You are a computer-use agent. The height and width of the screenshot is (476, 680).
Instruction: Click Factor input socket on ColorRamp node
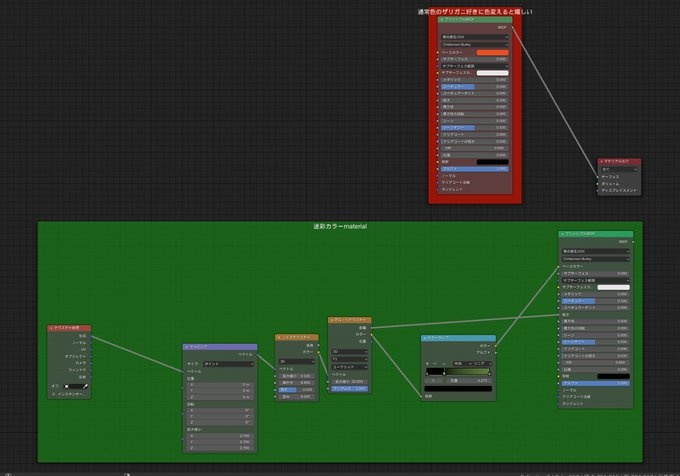pos(421,396)
